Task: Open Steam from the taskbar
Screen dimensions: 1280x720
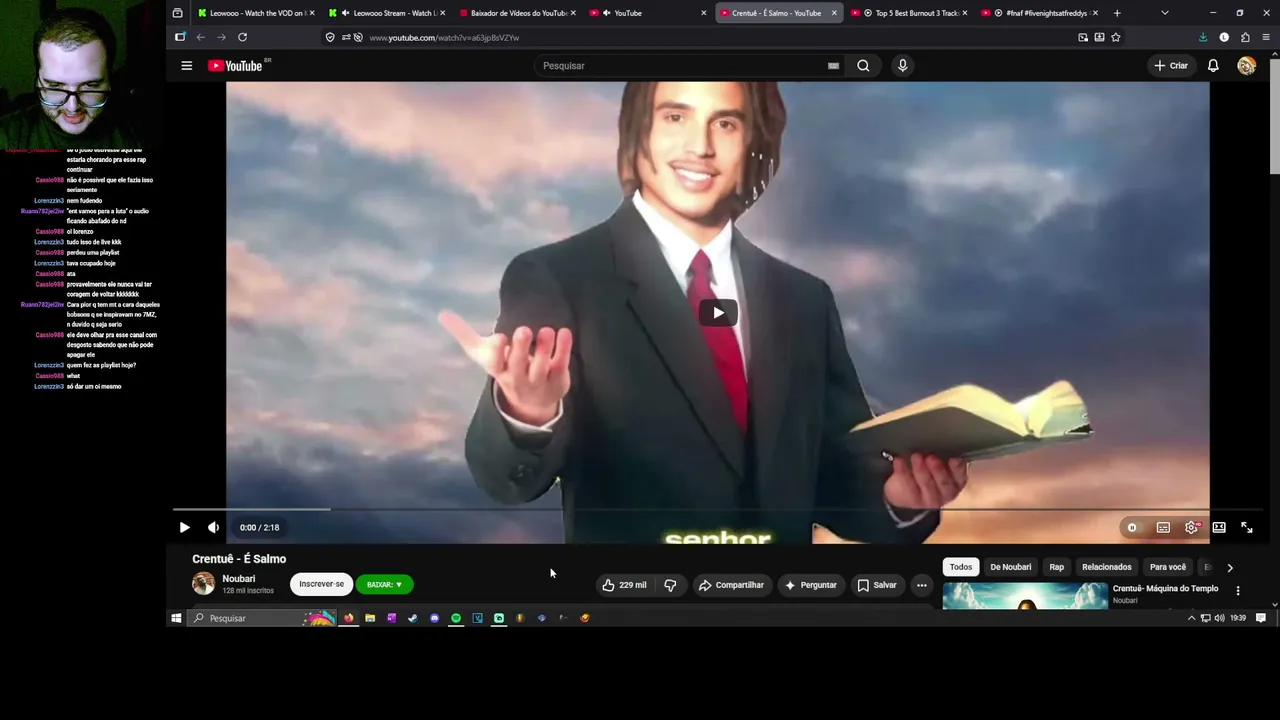Action: tap(413, 618)
